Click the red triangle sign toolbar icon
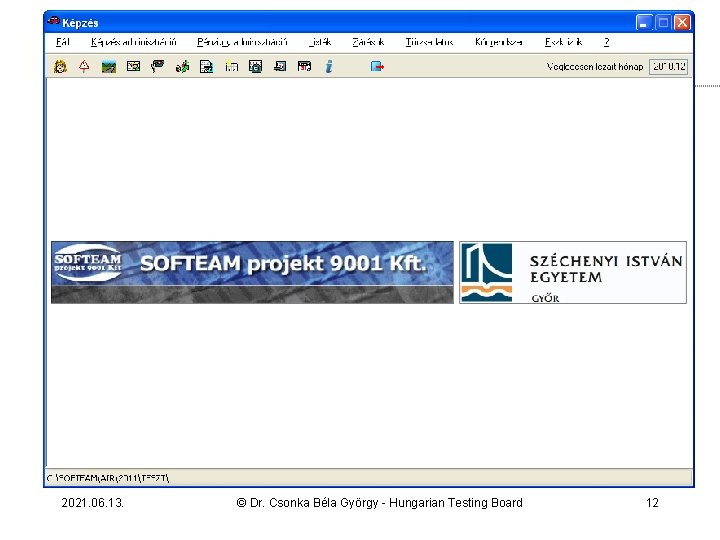Screen dimensions: 720x540 point(84,67)
